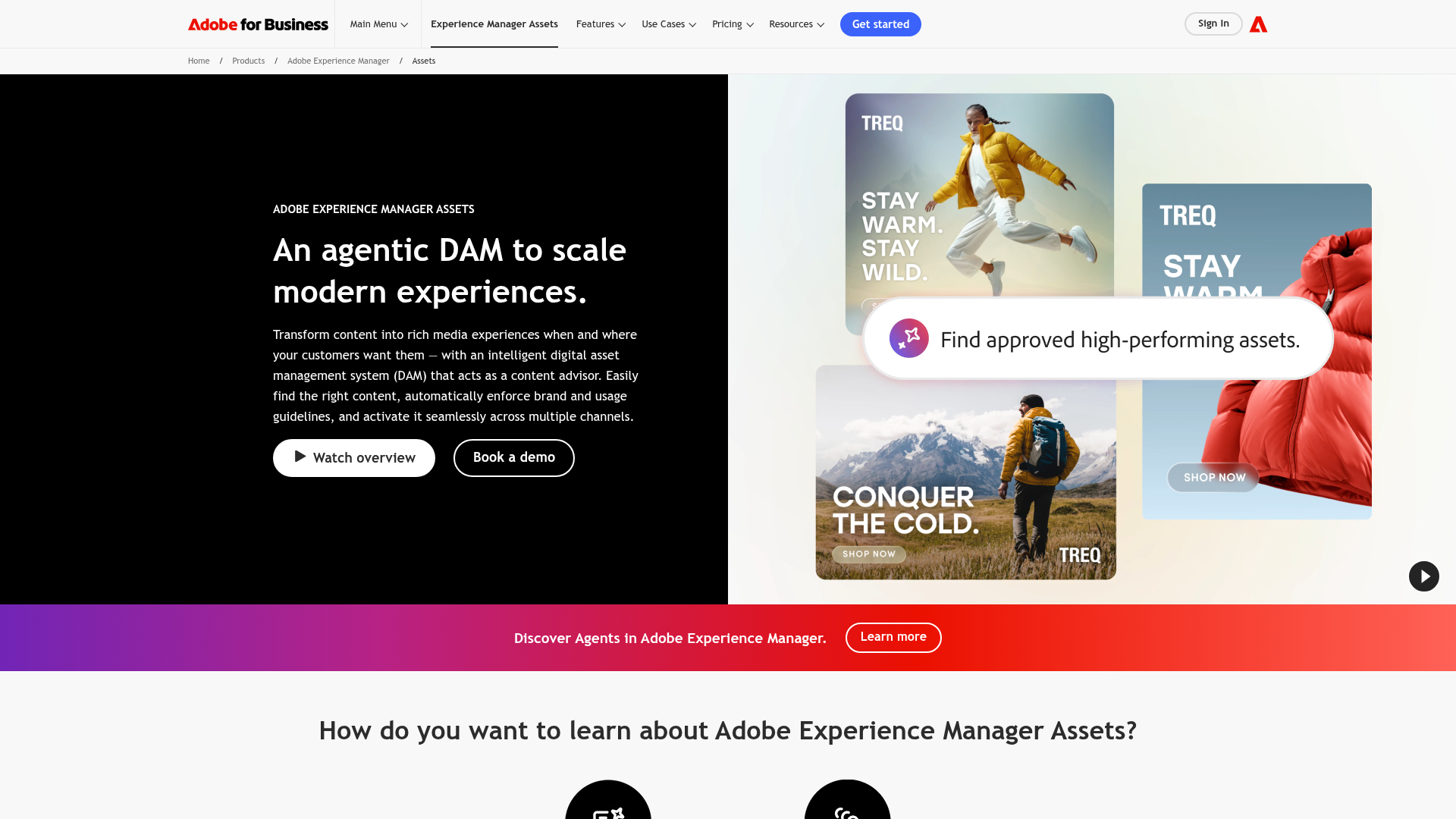Screen dimensions: 1456x819
Task: Click the red Adobe logo icon
Action: [1258, 24]
